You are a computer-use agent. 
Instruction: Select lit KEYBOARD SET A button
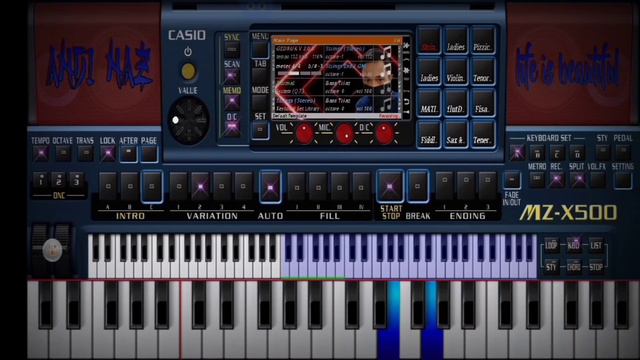click(517, 153)
